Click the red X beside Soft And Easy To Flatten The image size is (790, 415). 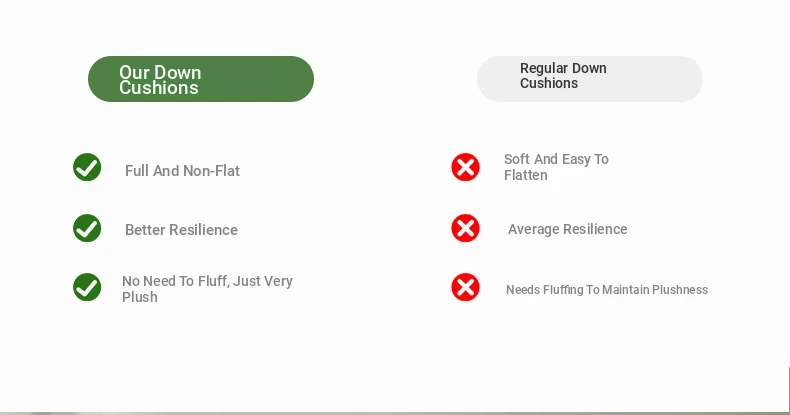(466, 167)
